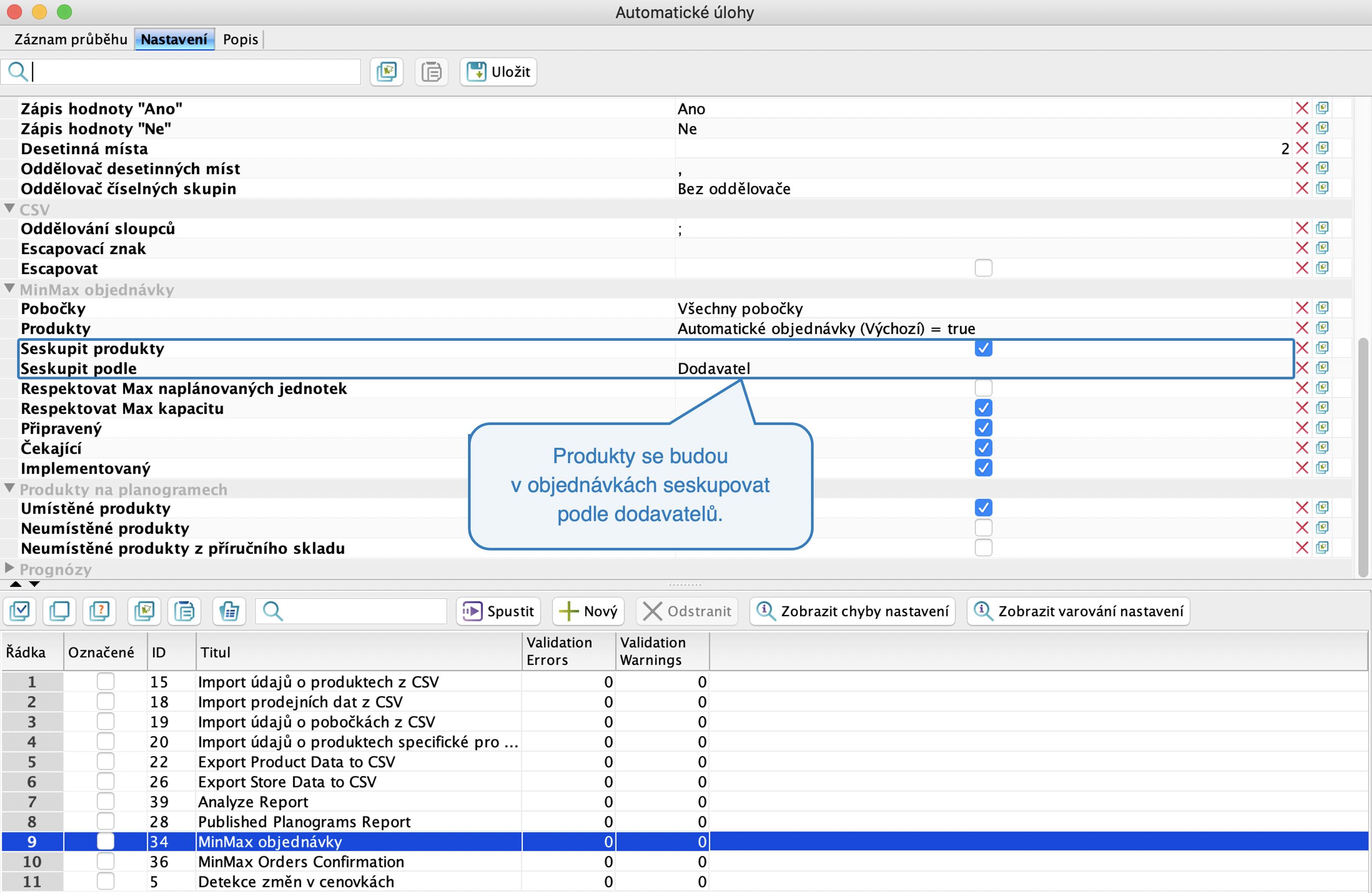
Task: Open the Seskupit podle Dodavatel value
Action: click(983, 368)
